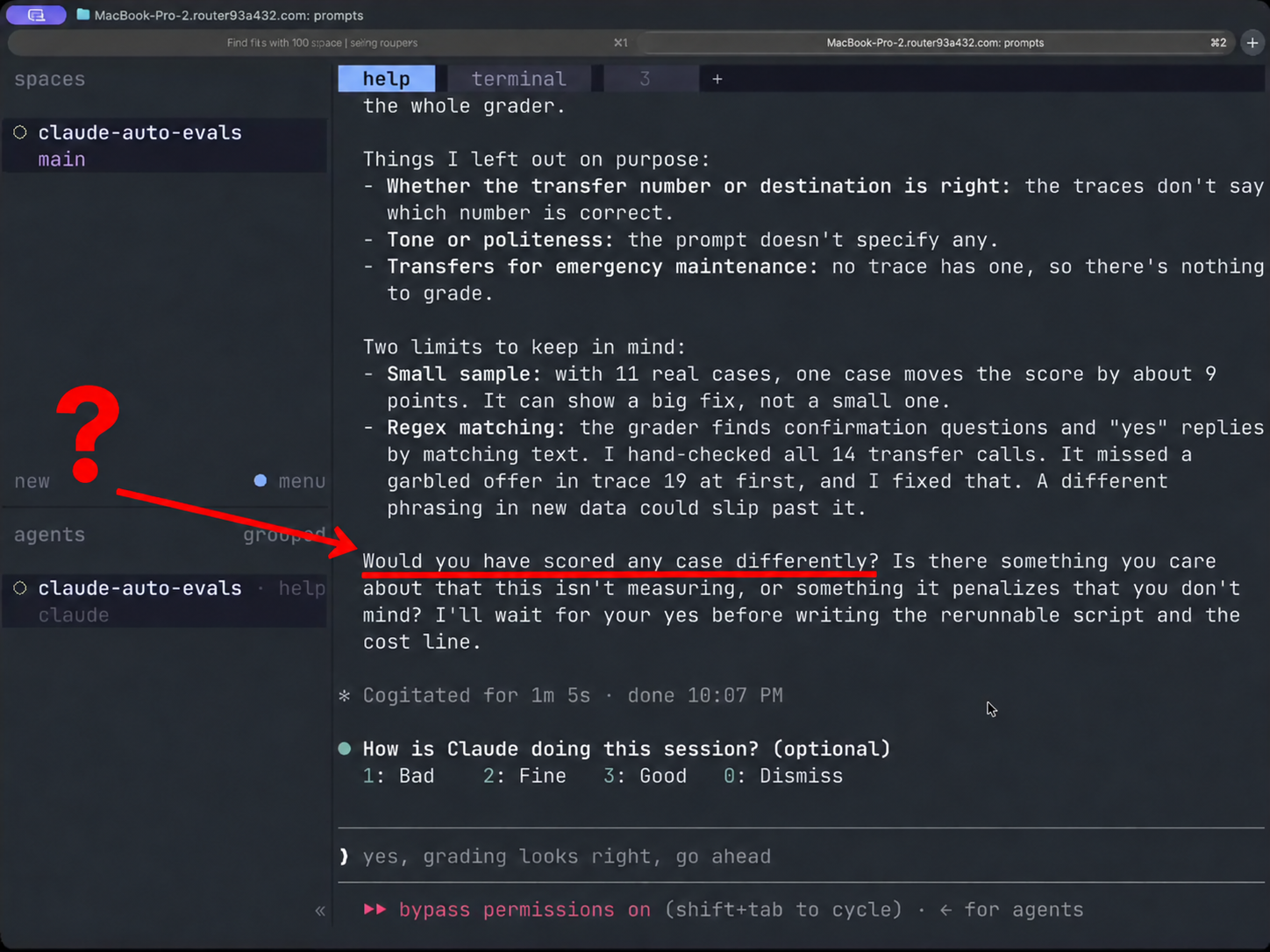Click the folder icon beside the window title
This screenshot has width=1270, height=952.
point(83,15)
